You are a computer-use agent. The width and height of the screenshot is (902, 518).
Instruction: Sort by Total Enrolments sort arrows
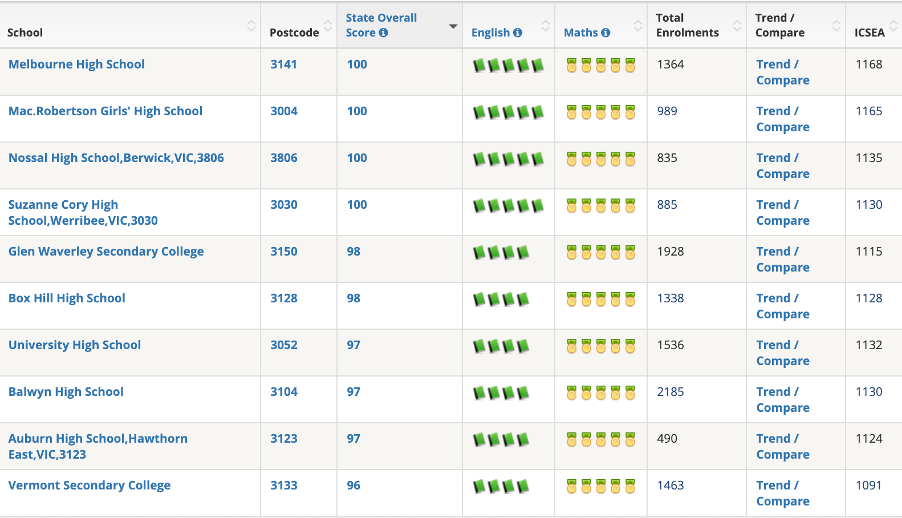pos(737,26)
